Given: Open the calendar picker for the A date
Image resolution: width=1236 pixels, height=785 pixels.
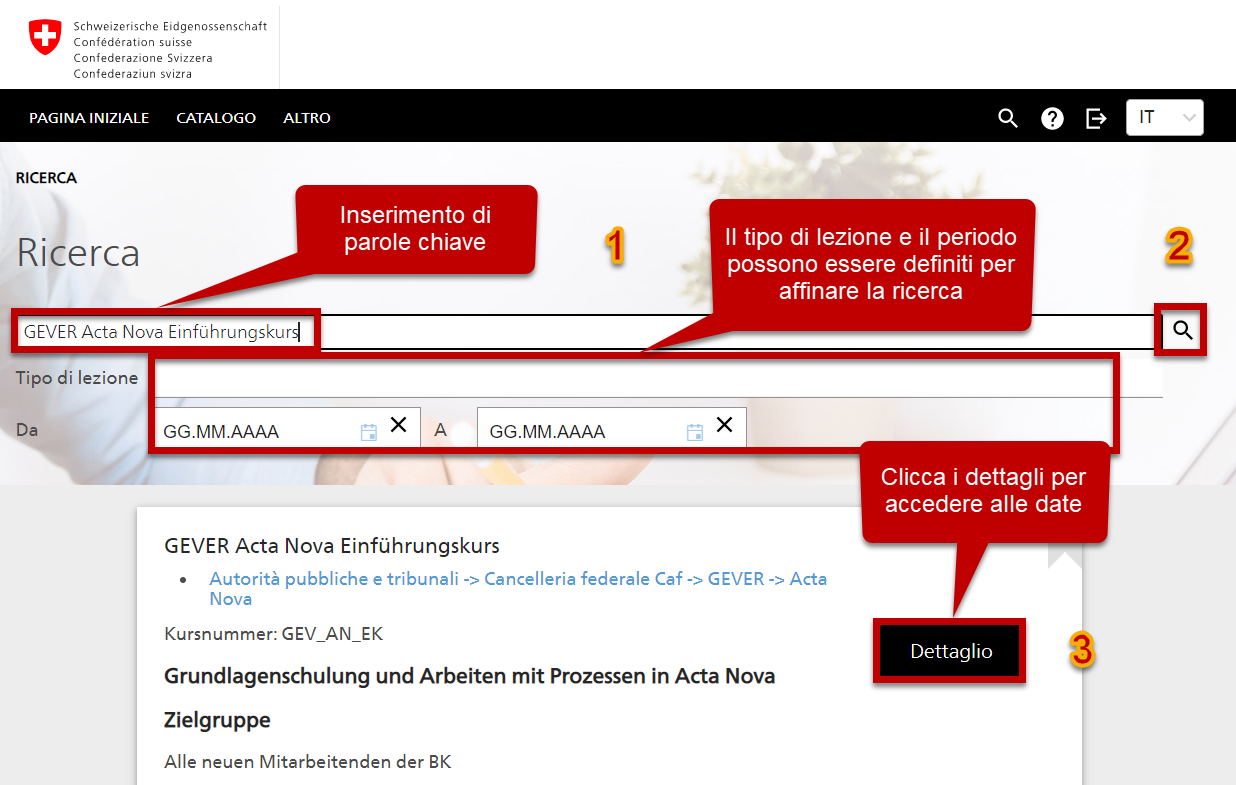Looking at the screenshot, I should point(695,432).
